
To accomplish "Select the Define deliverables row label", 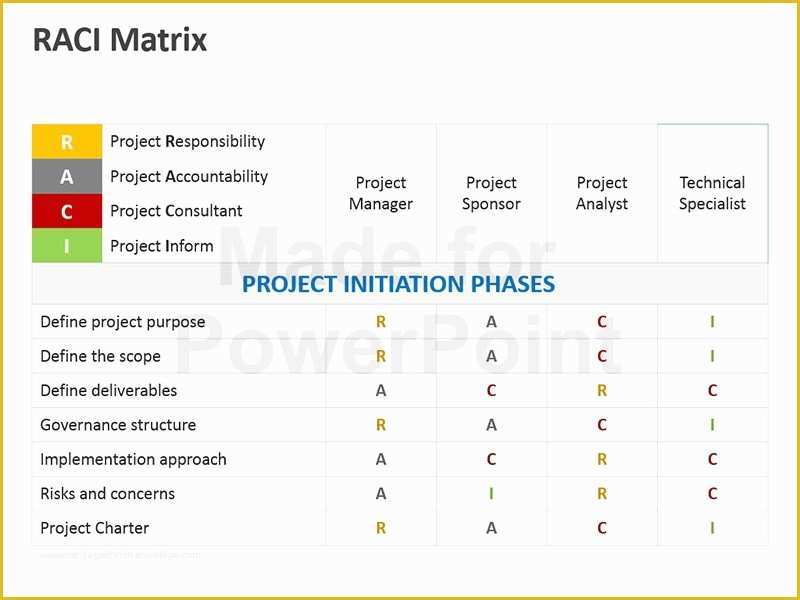I will coord(108,390).
